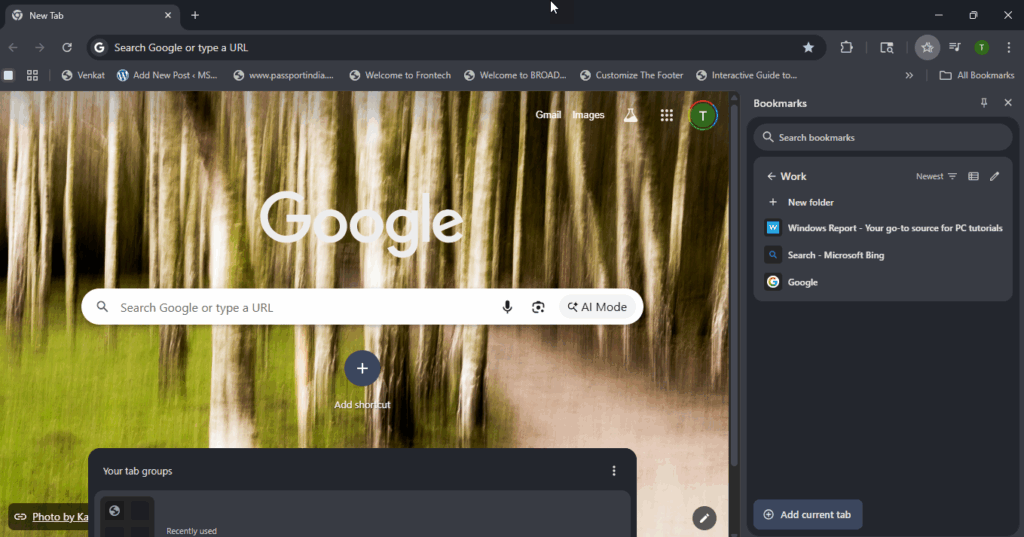This screenshot has height=537, width=1024.
Task: Open the profile T avatar in toolbar
Action: tap(982, 48)
